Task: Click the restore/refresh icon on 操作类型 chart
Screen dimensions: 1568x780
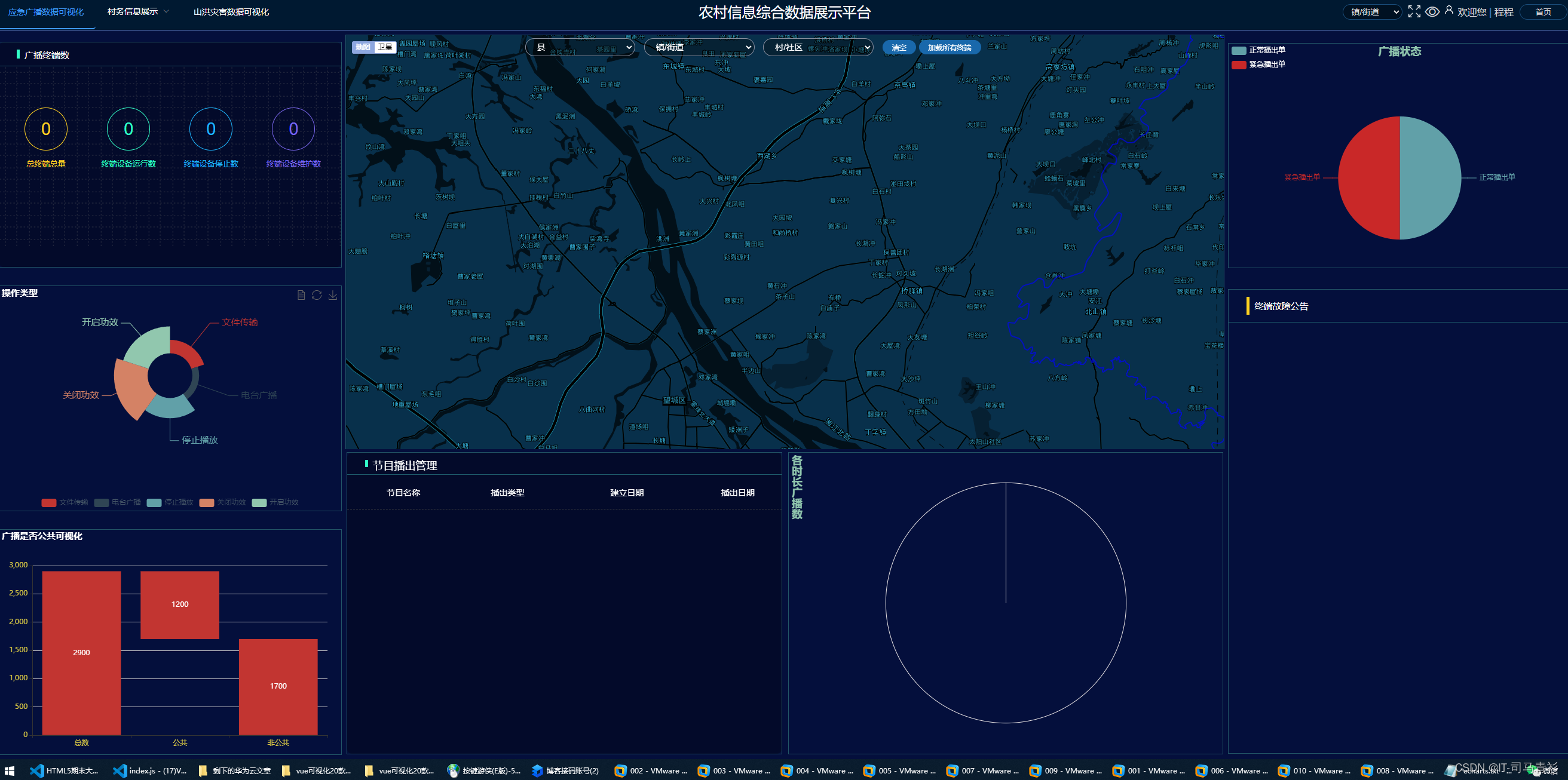Action: click(x=317, y=295)
